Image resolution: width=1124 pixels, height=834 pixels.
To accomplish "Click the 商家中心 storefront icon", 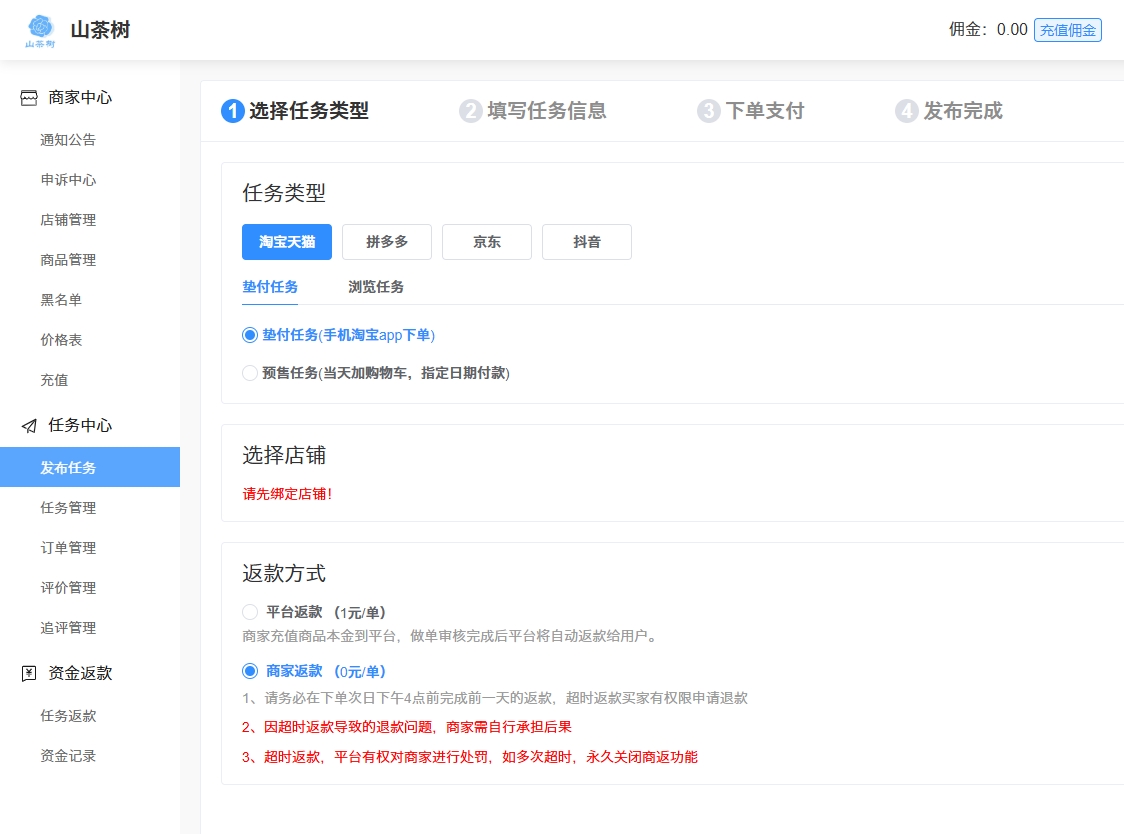I will tap(29, 98).
